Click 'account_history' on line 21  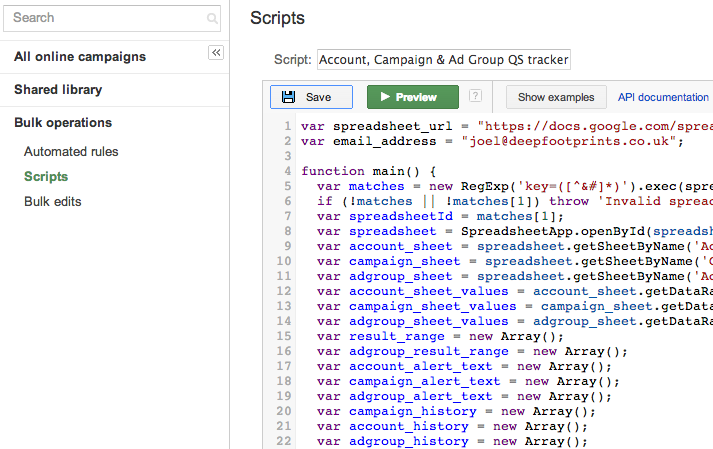click(409, 426)
